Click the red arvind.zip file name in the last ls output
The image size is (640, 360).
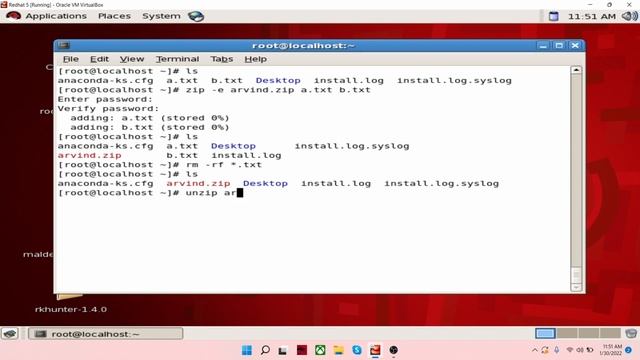198,184
